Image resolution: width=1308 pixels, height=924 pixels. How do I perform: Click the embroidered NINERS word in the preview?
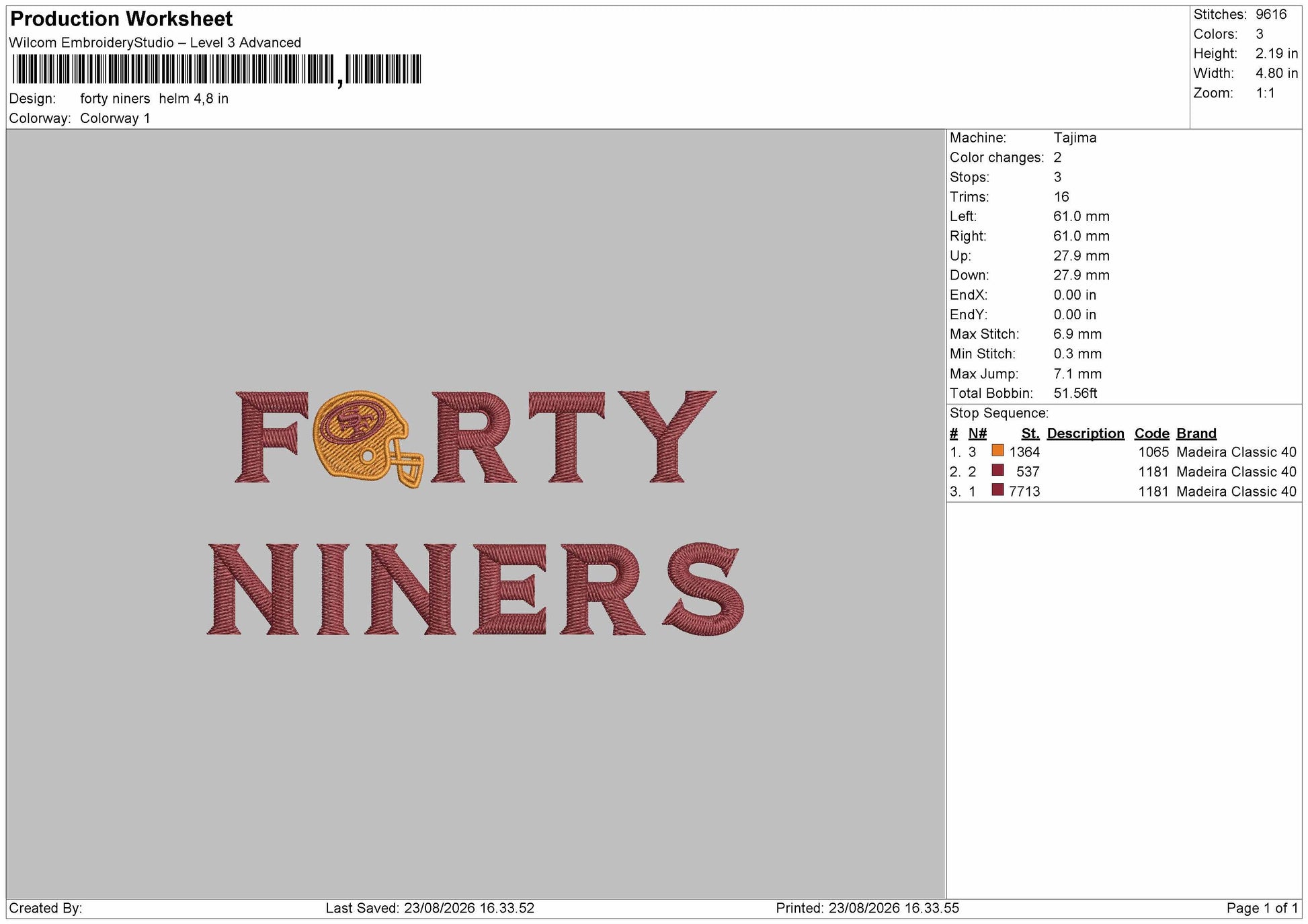click(x=476, y=589)
